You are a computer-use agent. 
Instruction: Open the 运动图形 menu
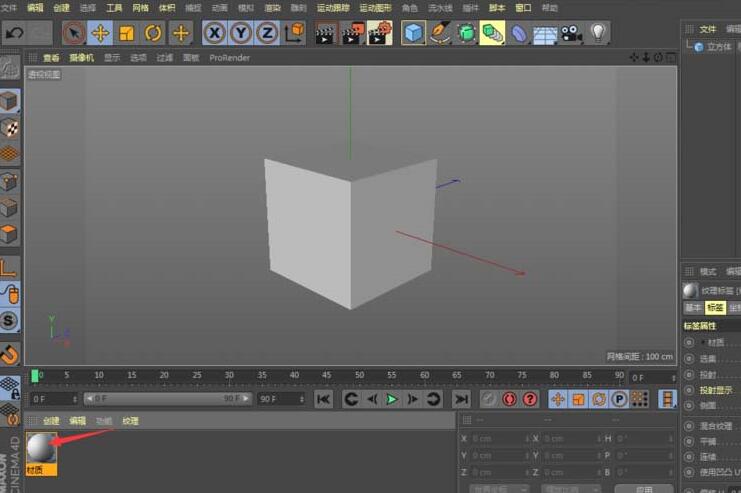point(376,8)
